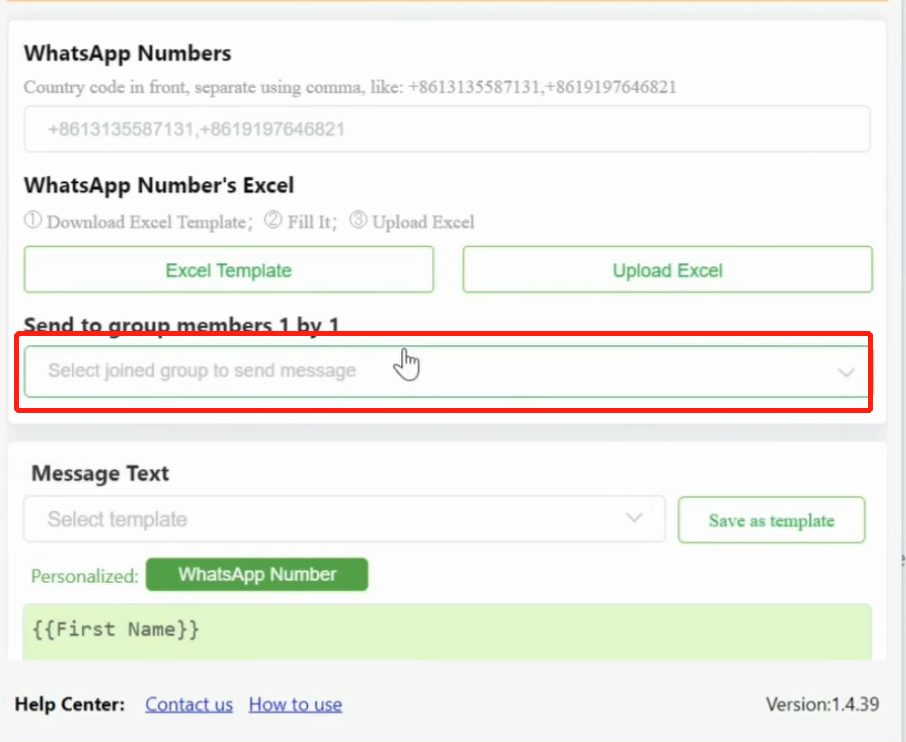
Task: Click the Select template chevron arrow
Action: coord(634,517)
